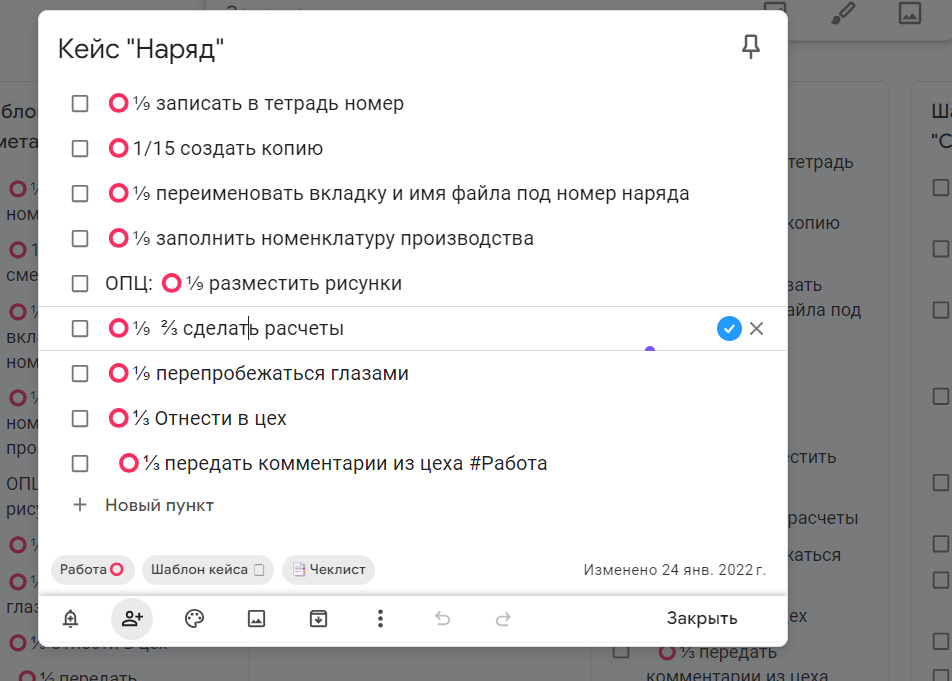Check off "записать в тетрадь номер"
The image size is (952, 681).
point(80,103)
